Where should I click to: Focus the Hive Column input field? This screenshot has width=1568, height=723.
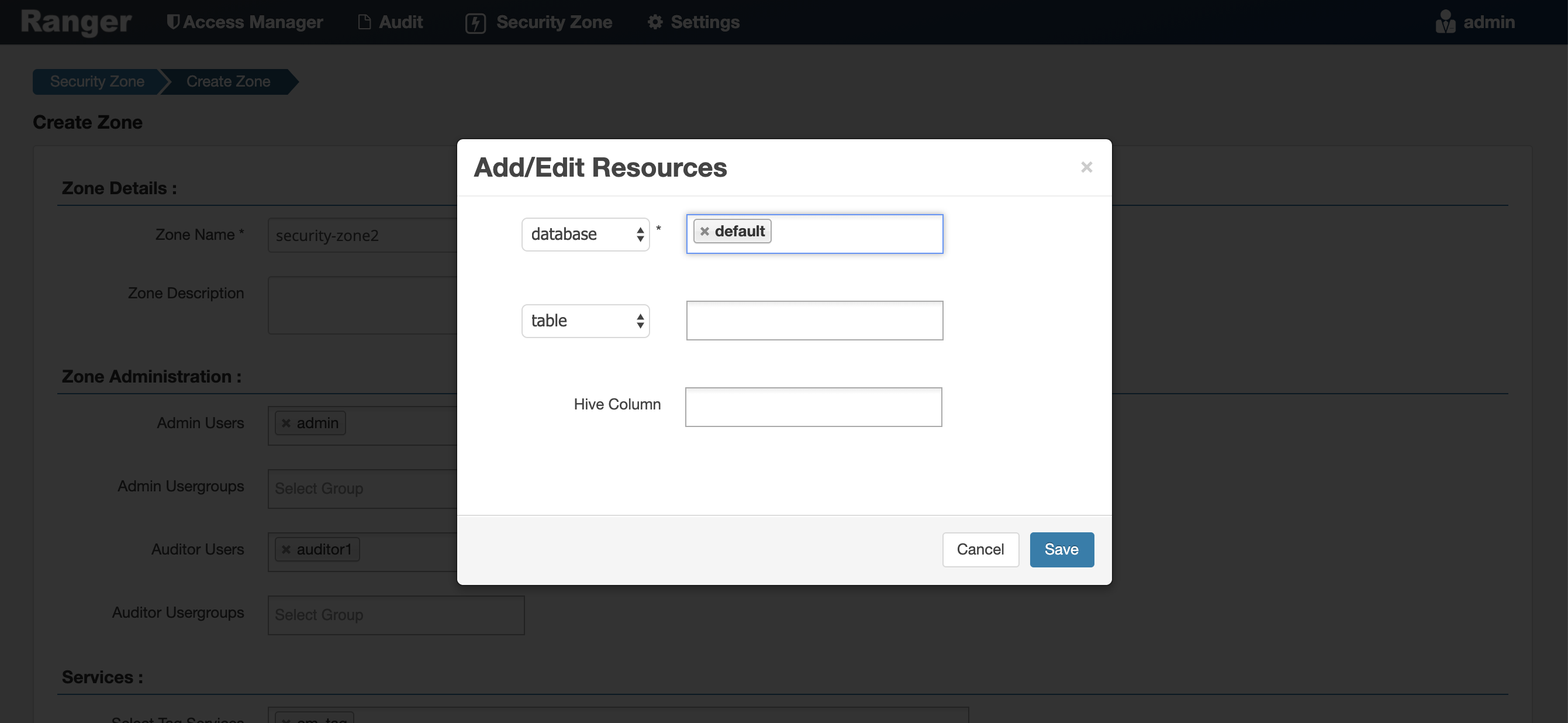tap(813, 407)
